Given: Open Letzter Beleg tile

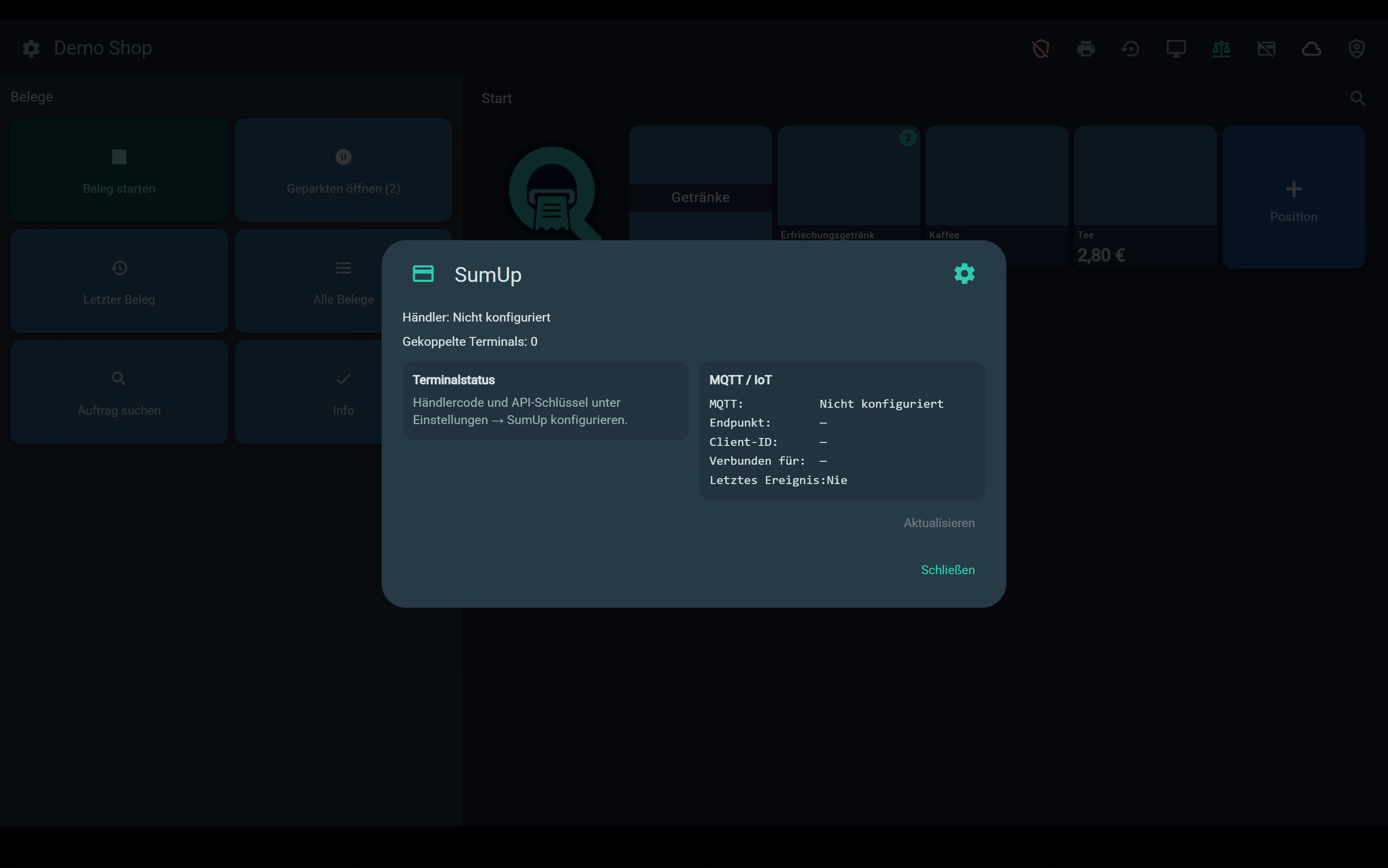Looking at the screenshot, I should (119, 281).
